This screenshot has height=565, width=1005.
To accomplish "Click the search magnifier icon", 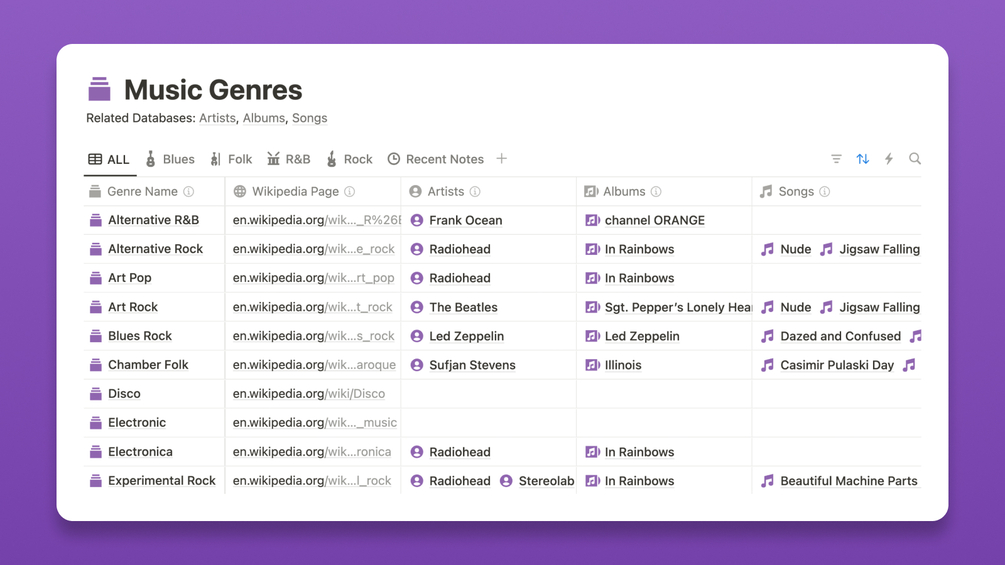I will pos(914,159).
